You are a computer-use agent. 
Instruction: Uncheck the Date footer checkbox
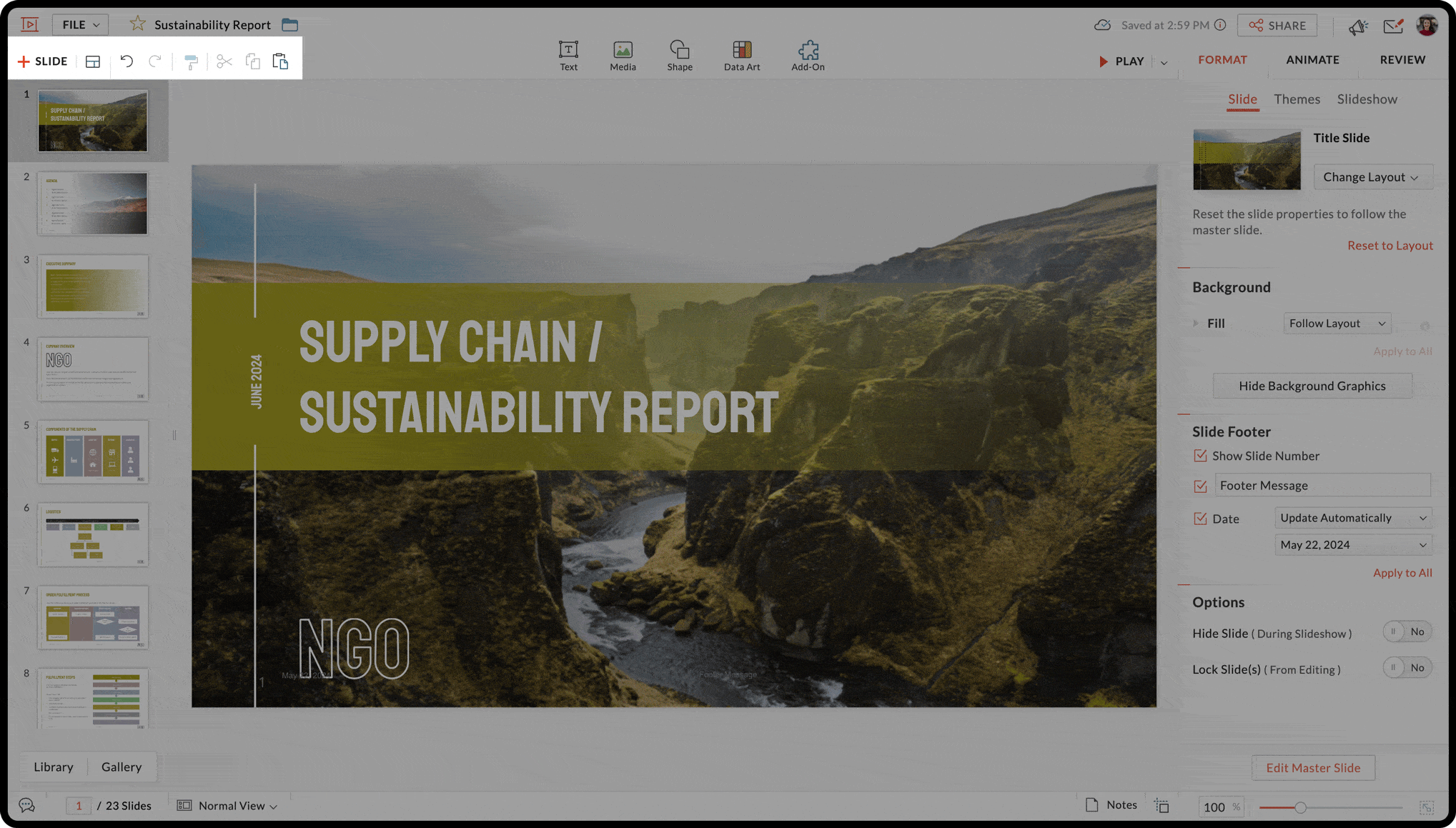pyautogui.click(x=1200, y=519)
